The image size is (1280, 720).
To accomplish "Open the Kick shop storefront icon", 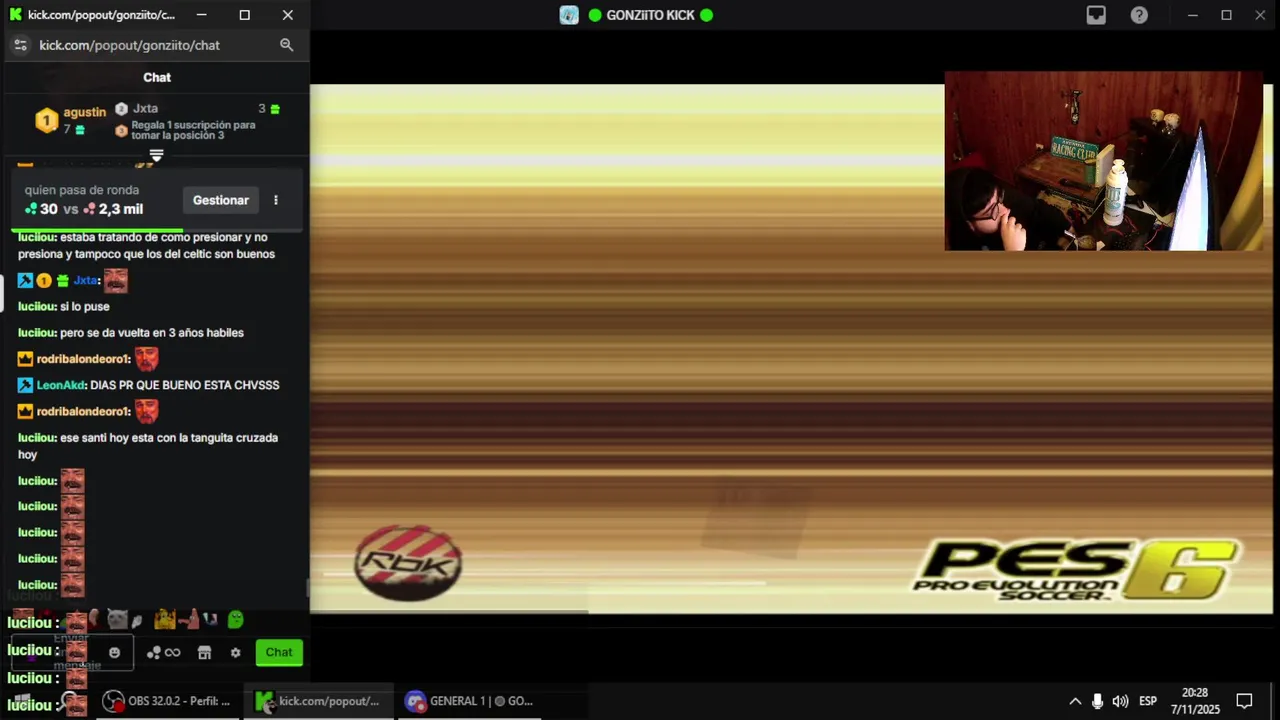I will point(204,653).
